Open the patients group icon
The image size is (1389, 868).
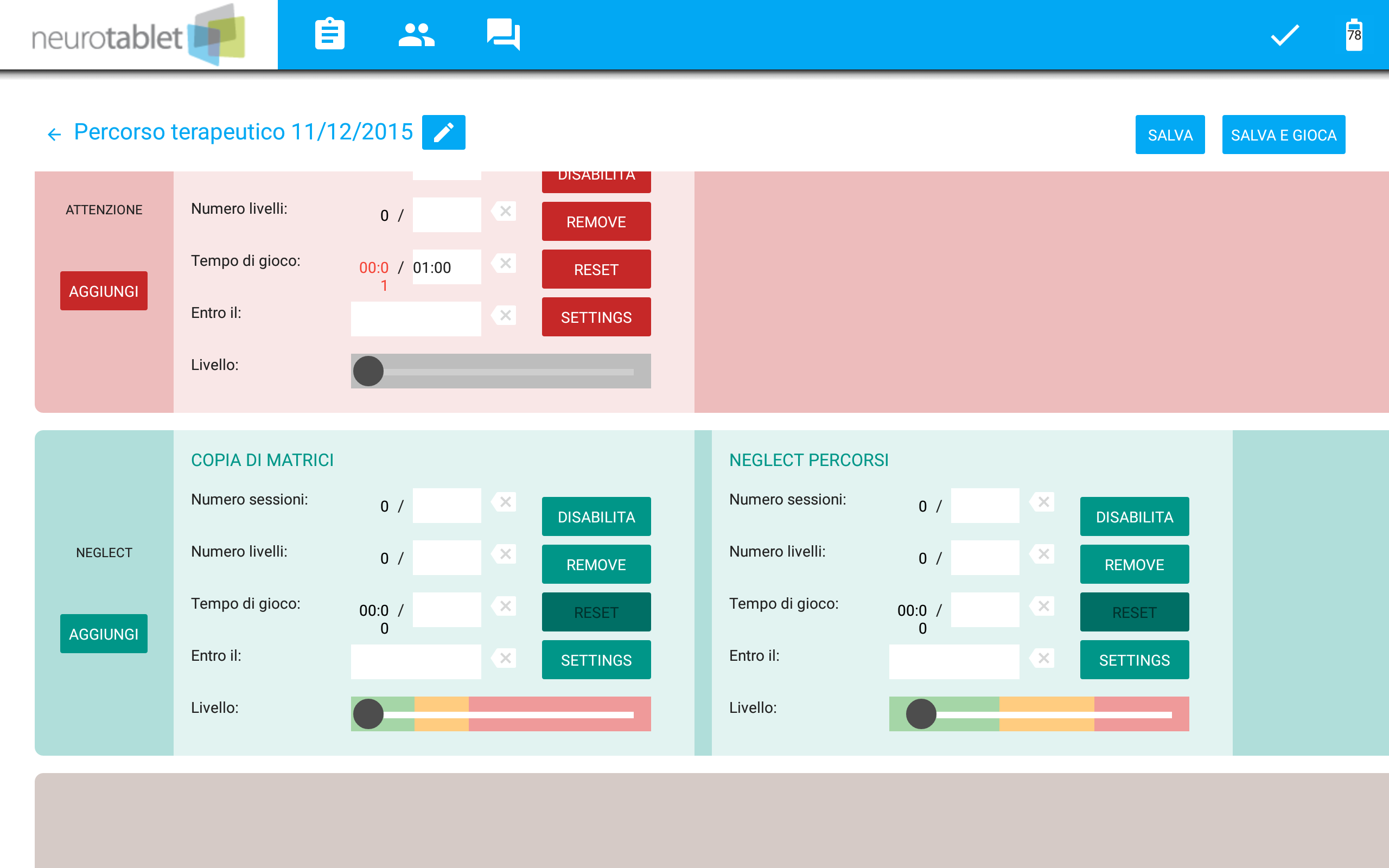(416, 34)
